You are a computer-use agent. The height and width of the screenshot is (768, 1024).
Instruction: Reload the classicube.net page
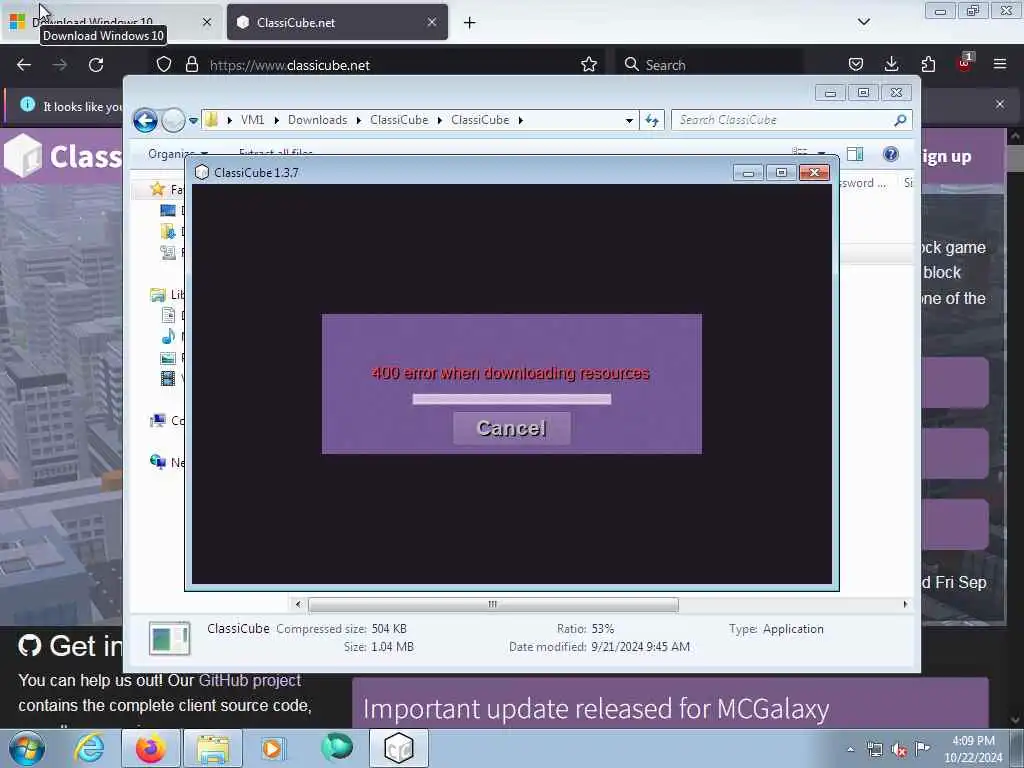coord(96,65)
